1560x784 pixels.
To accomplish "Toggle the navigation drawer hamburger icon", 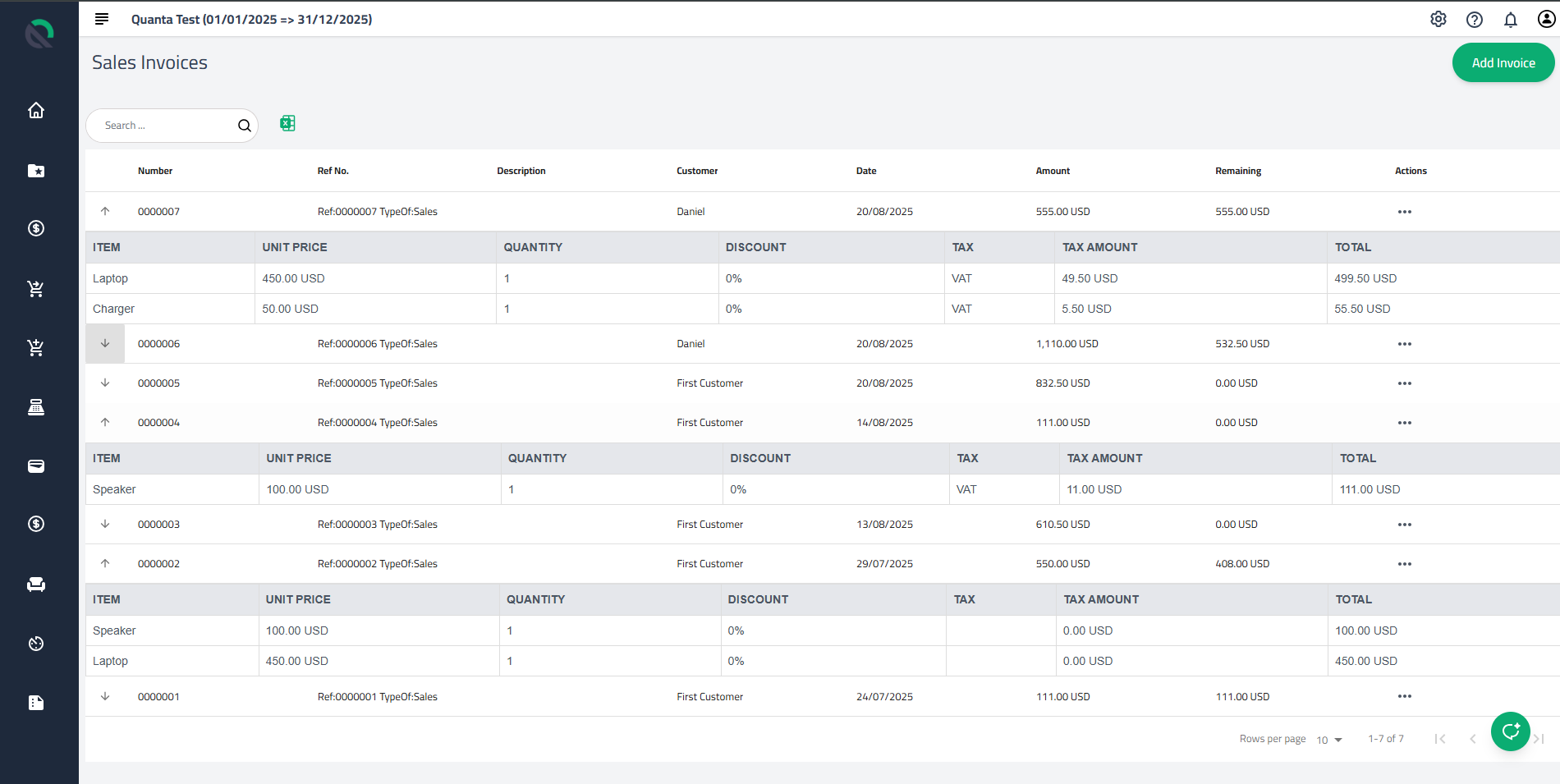I will point(101,19).
